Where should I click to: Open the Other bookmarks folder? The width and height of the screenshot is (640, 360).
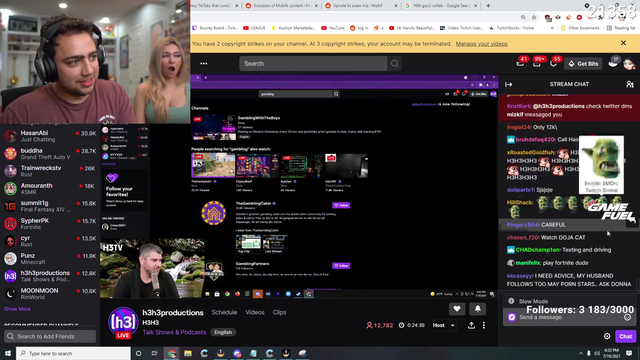(x=580, y=28)
